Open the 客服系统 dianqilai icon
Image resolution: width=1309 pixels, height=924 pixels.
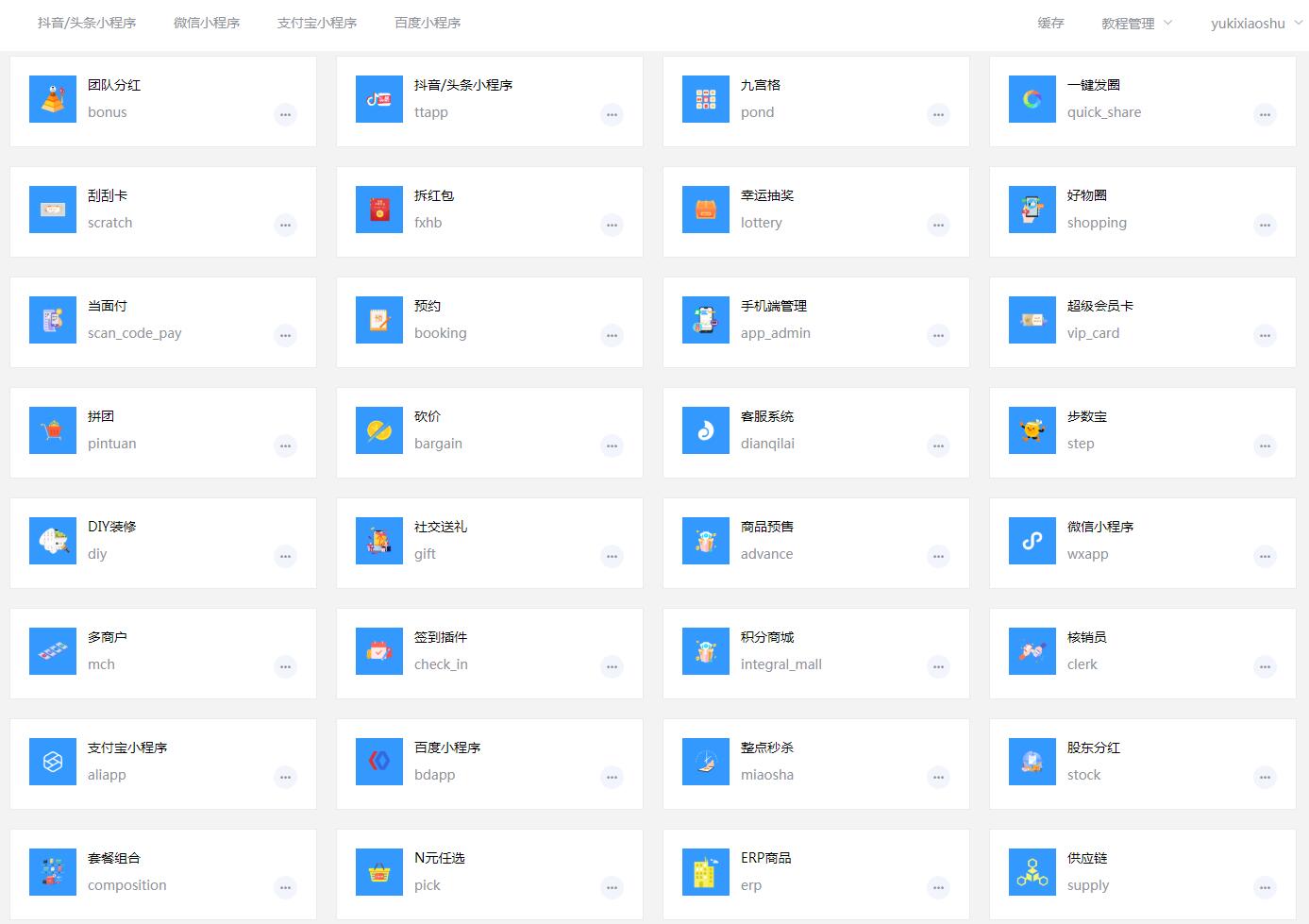pos(706,430)
